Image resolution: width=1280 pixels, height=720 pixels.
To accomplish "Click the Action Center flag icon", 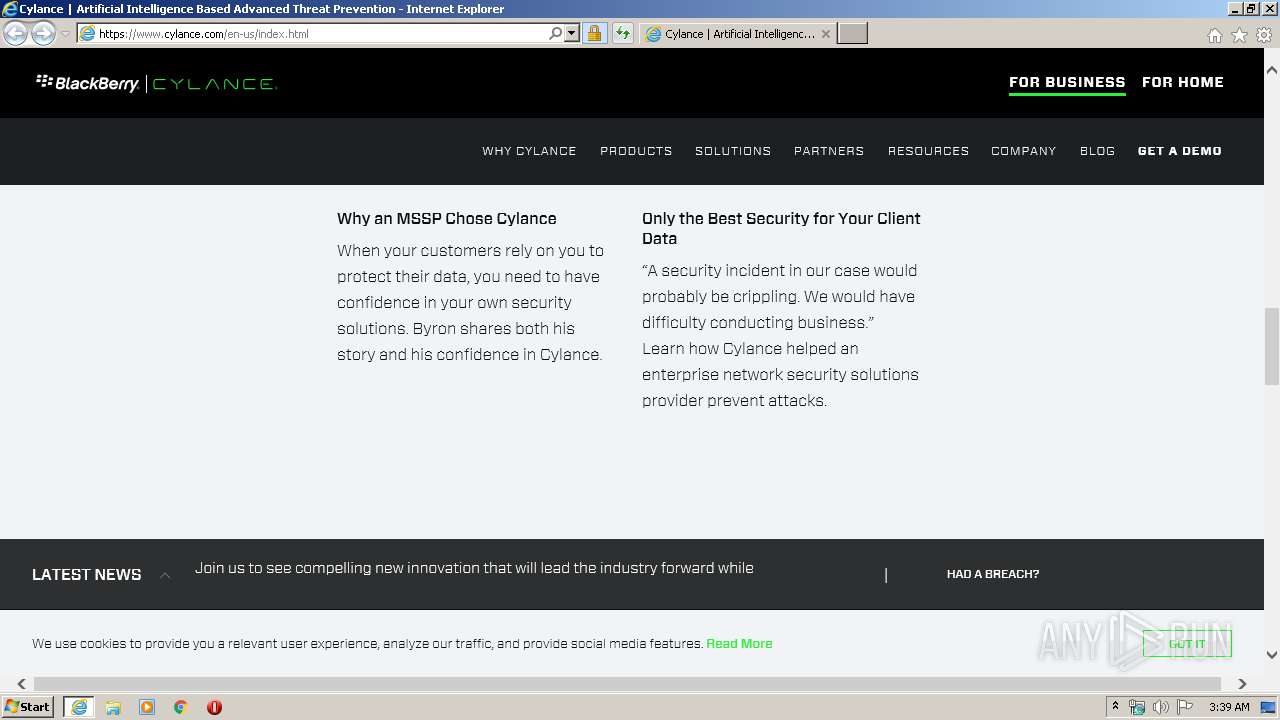I will coord(1185,707).
